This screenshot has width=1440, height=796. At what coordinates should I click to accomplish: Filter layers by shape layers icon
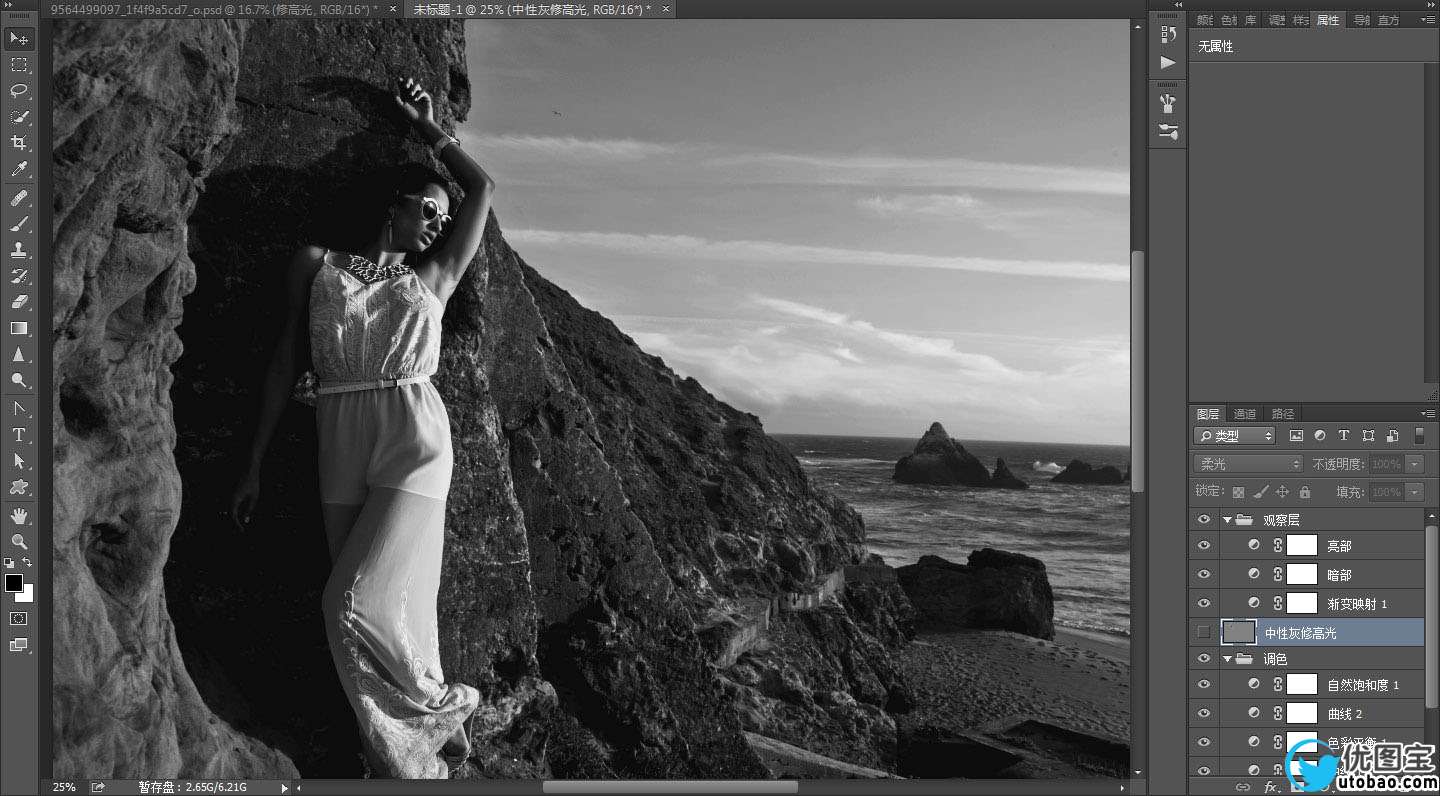click(1367, 436)
